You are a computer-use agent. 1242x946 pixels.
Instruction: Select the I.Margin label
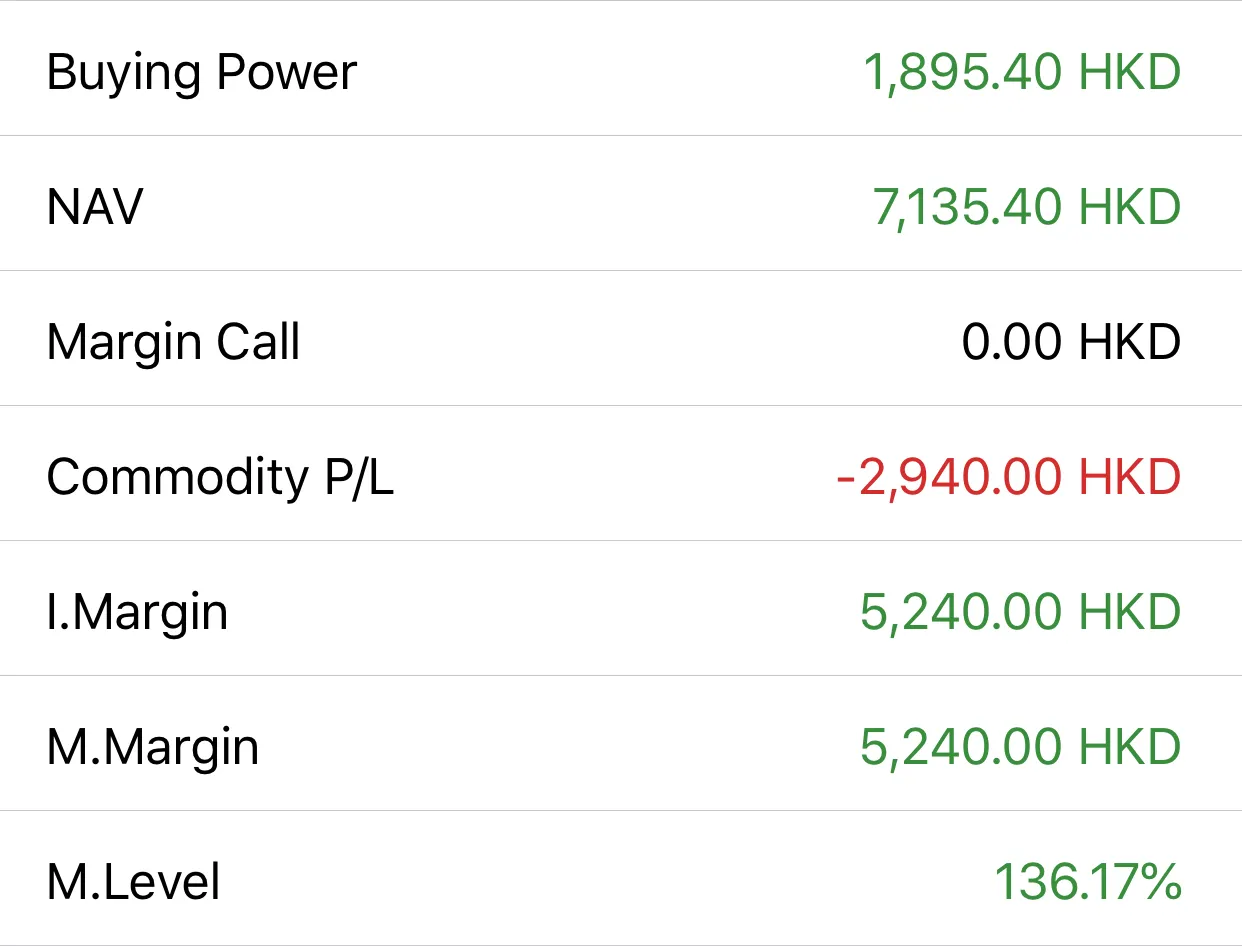(x=137, y=613)
